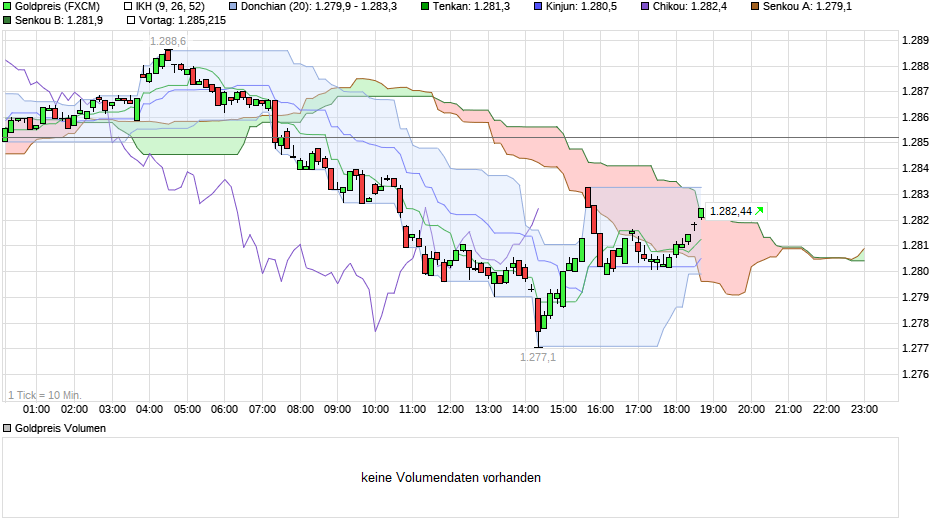This screenshot has width=940, height=526.
Task: Click the Donchian (20) light blue swatch
Action: pyautogui.click(x=233, y=6)
